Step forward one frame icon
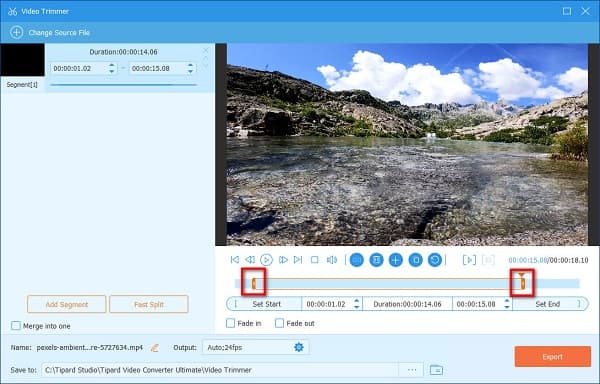This screenshot has height=384, width=600. pyautogui.click(x=283, y=260)
